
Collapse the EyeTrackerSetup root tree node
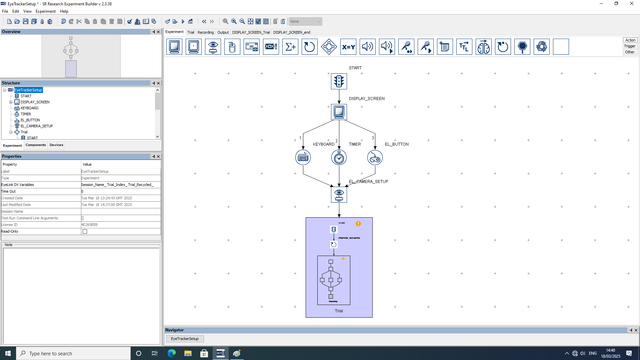pyautogui.click(x=5, y=90)
